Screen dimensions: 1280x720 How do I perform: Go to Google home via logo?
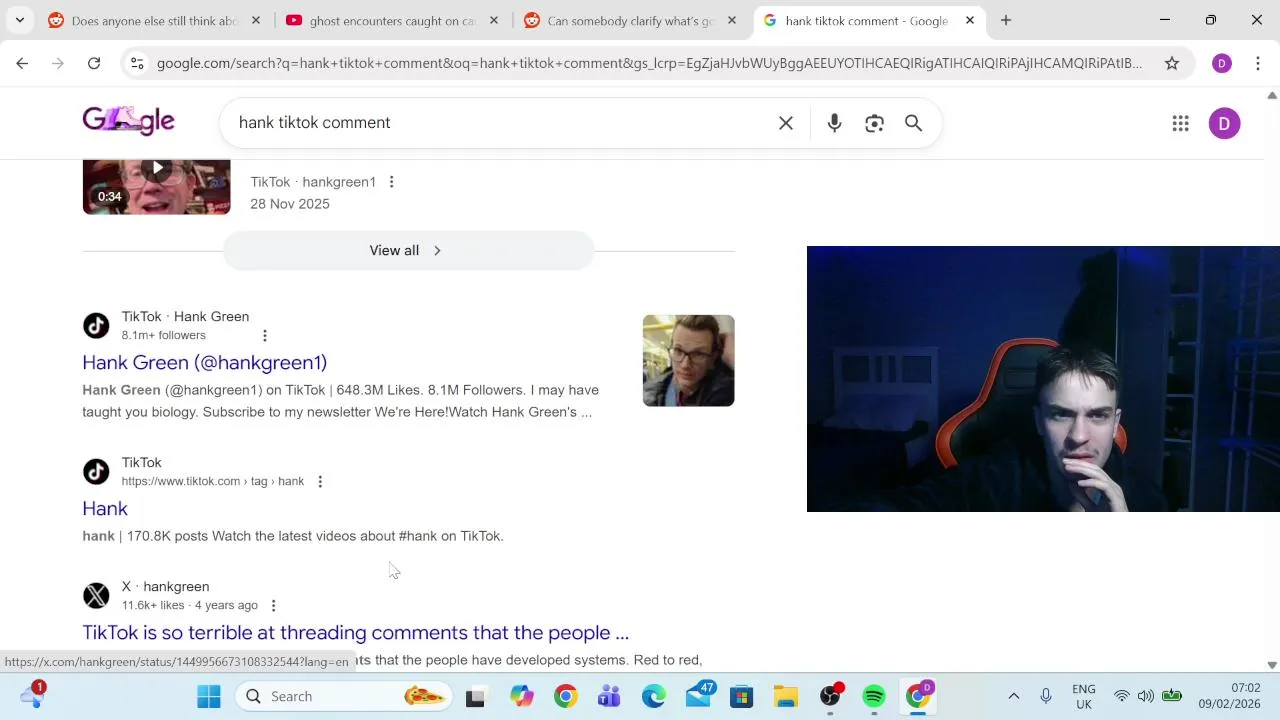pyautogui.click(x=128, y=121)
